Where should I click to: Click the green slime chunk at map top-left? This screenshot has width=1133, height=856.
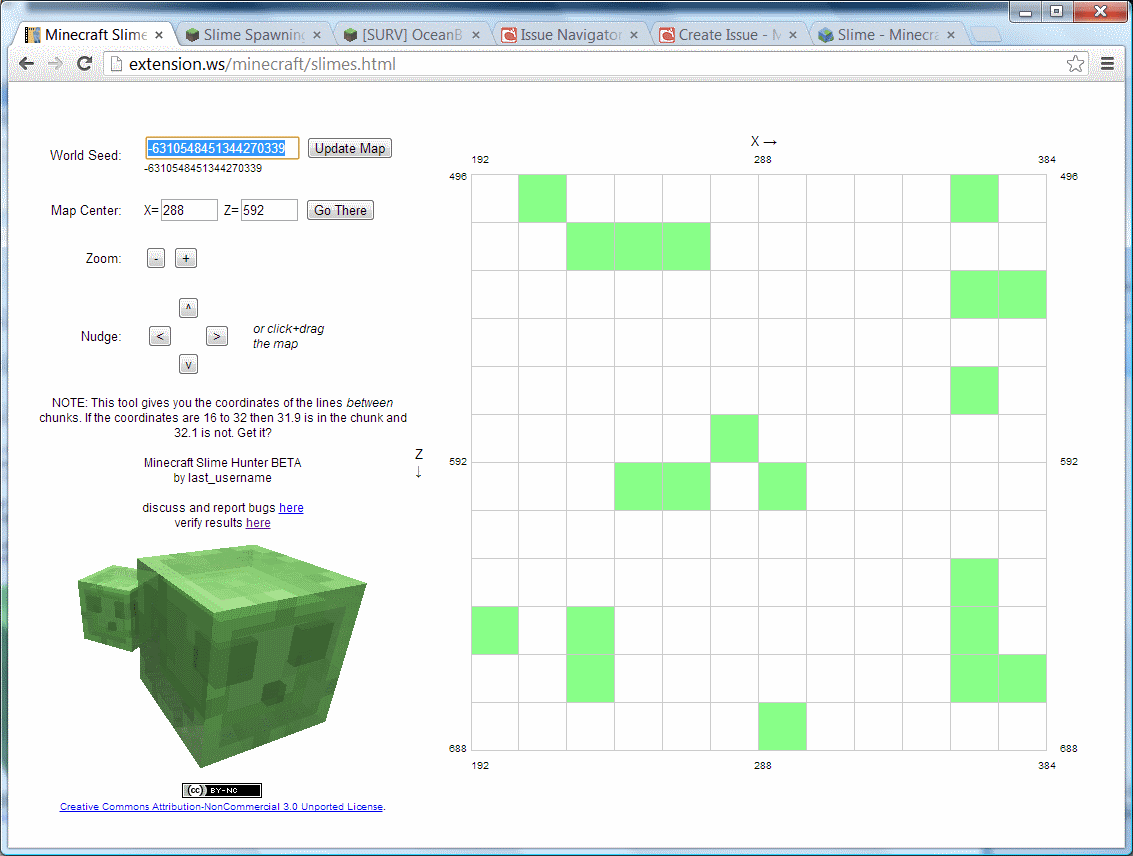543,198
